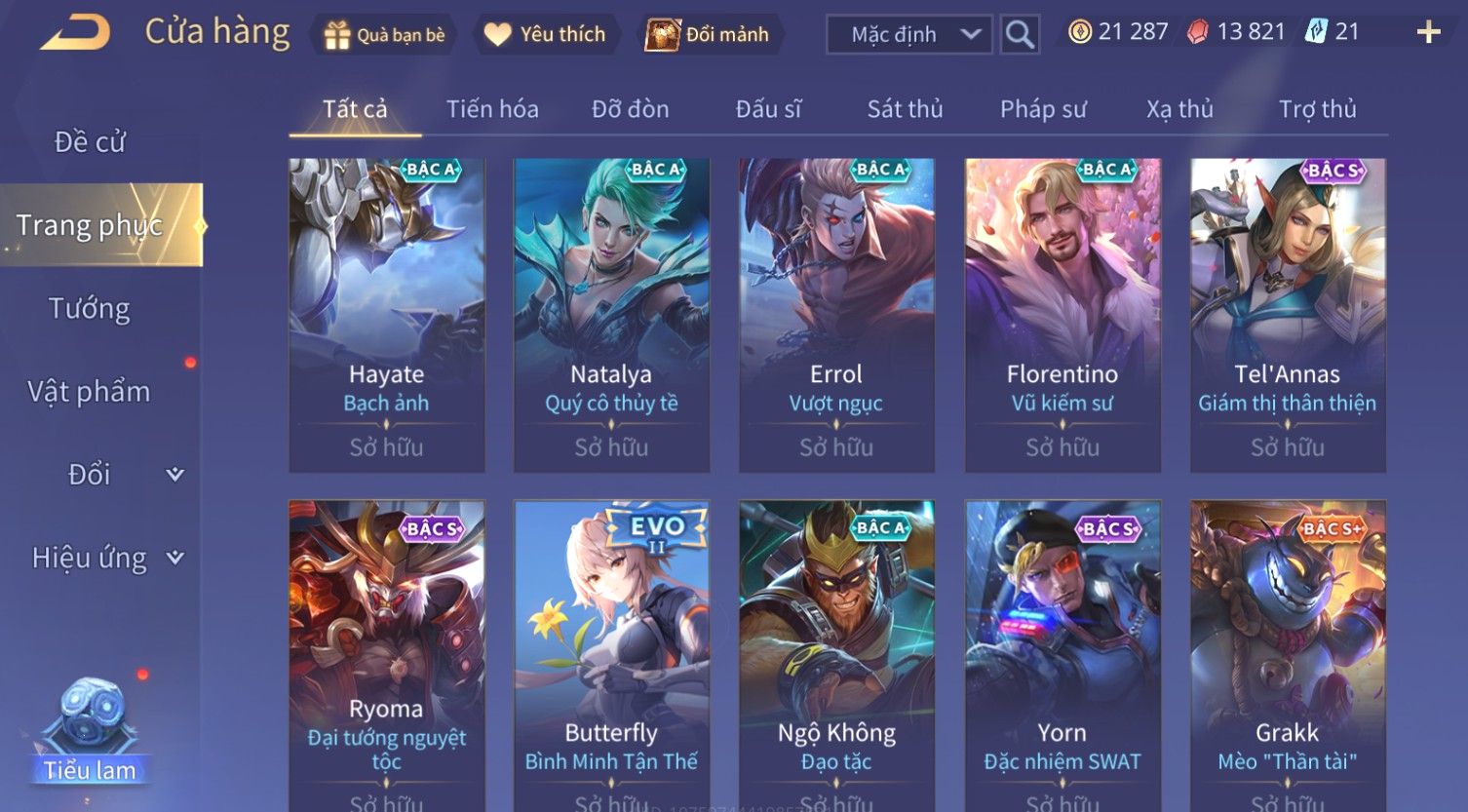Open the search magnifier icon
The image size is (1468, 812).
tap(1020, 34)
